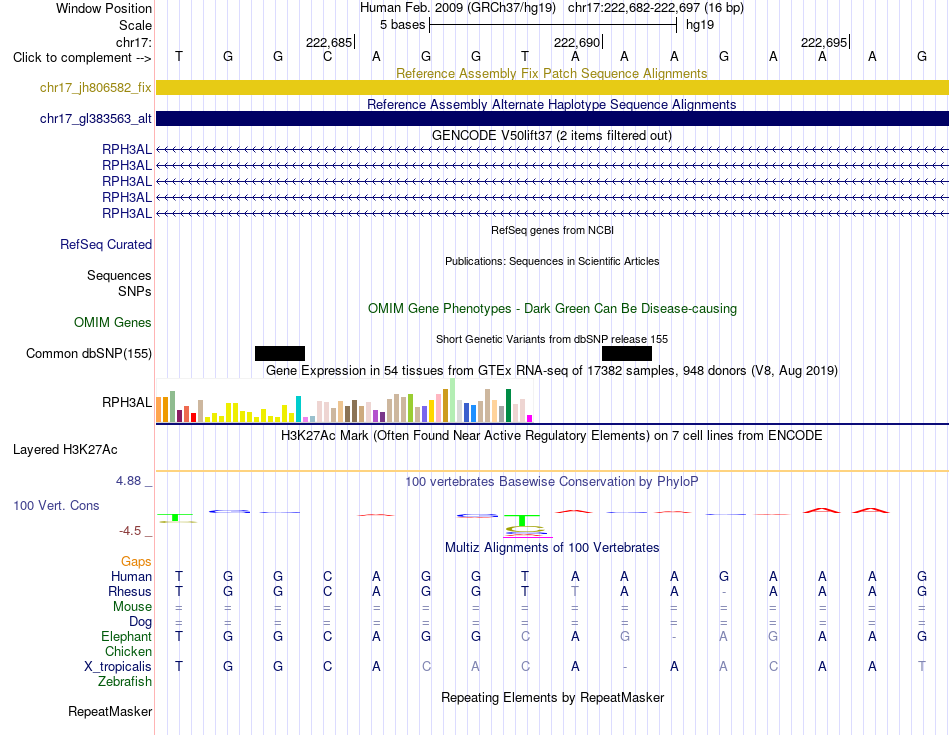
Task: Click the -4.5 PhyloP lower scale value
Action: [130, 531]
